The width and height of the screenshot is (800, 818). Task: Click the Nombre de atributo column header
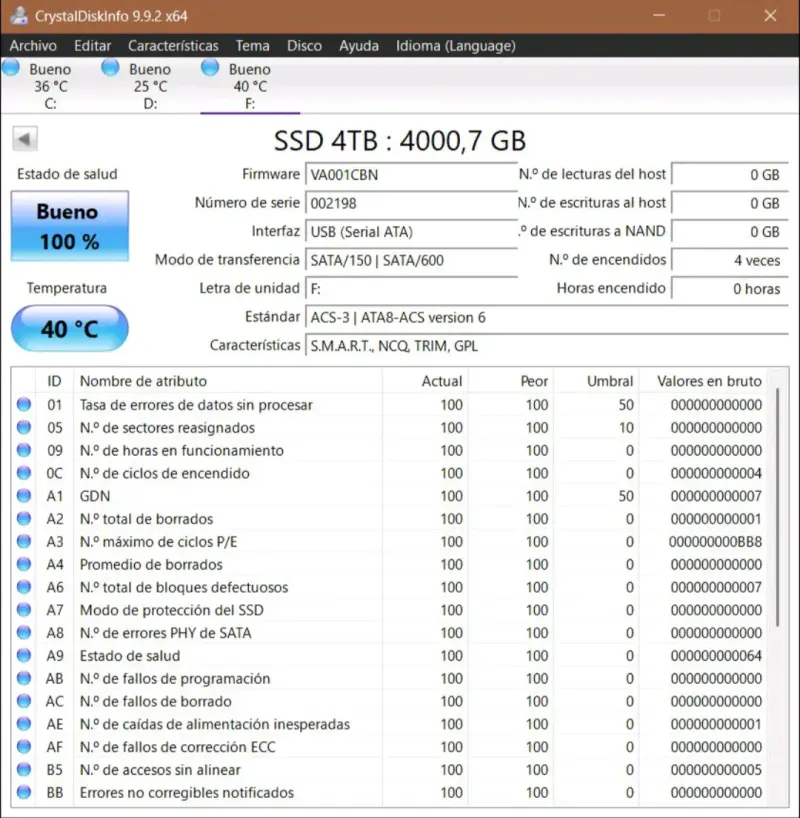[228, 381]
